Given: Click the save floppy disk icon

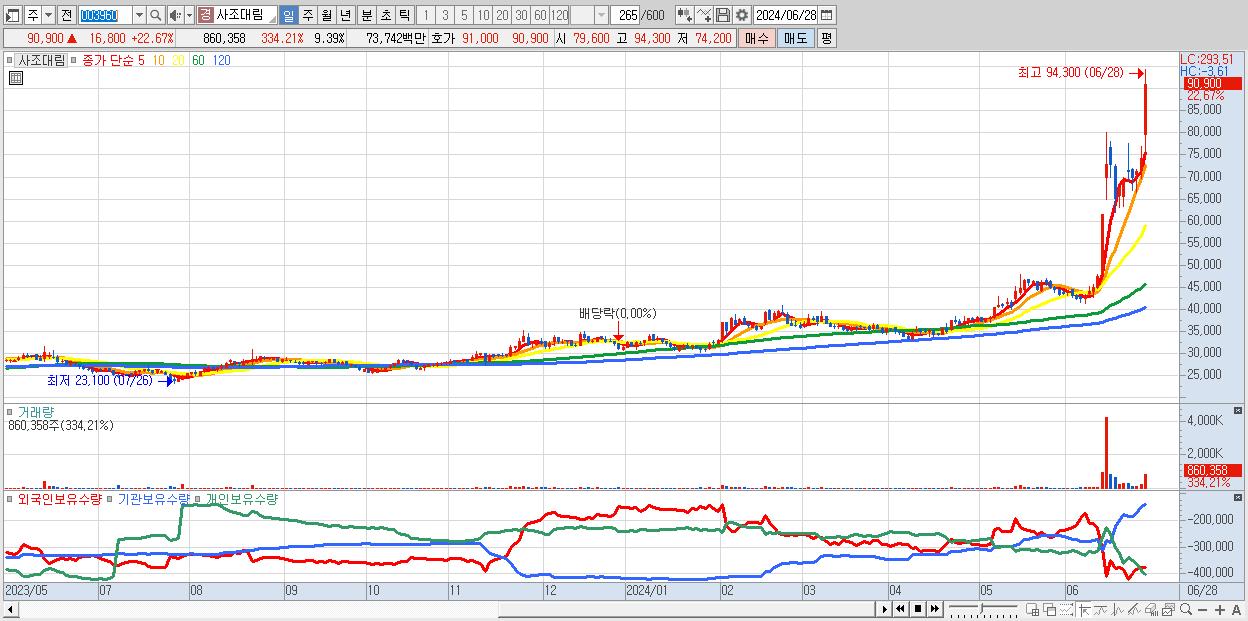Looking at the screenshot, I should click(x=723, y=15).
